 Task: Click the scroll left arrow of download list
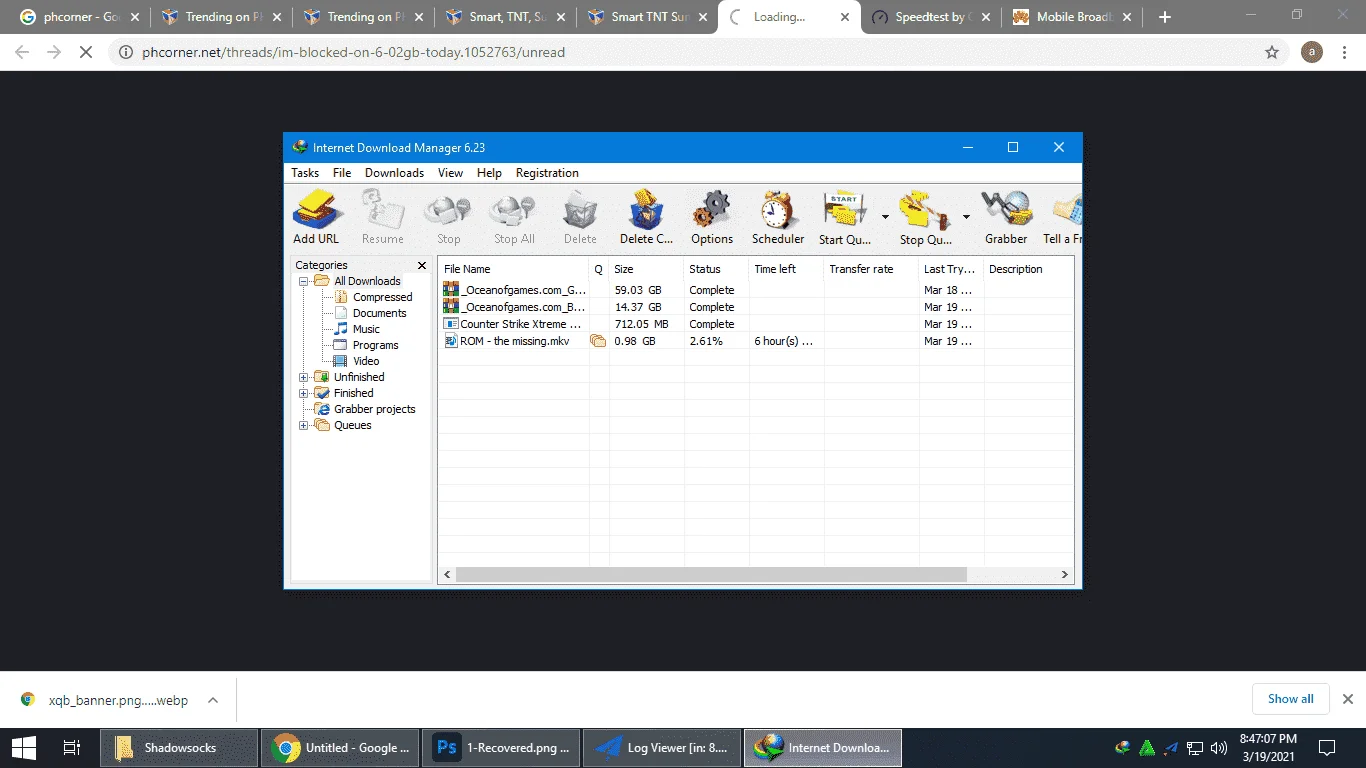(447, 575)
